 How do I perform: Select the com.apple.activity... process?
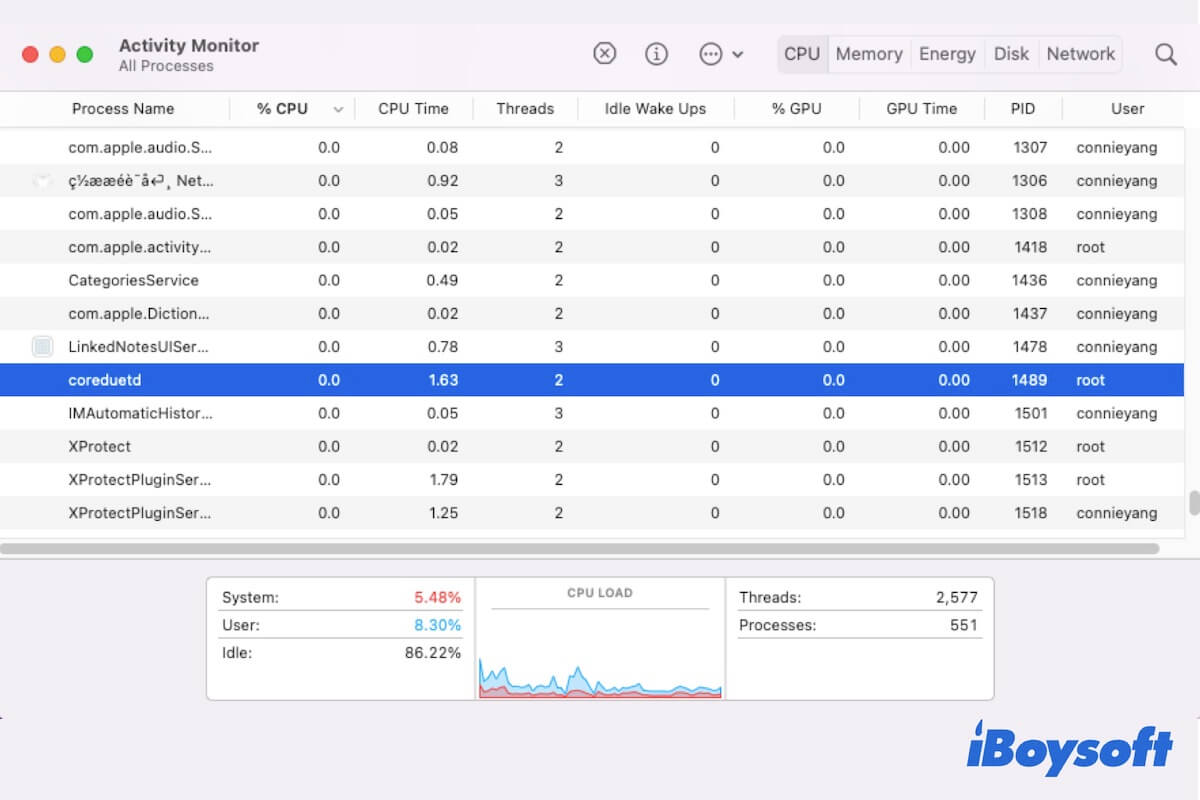pos(592,247)
